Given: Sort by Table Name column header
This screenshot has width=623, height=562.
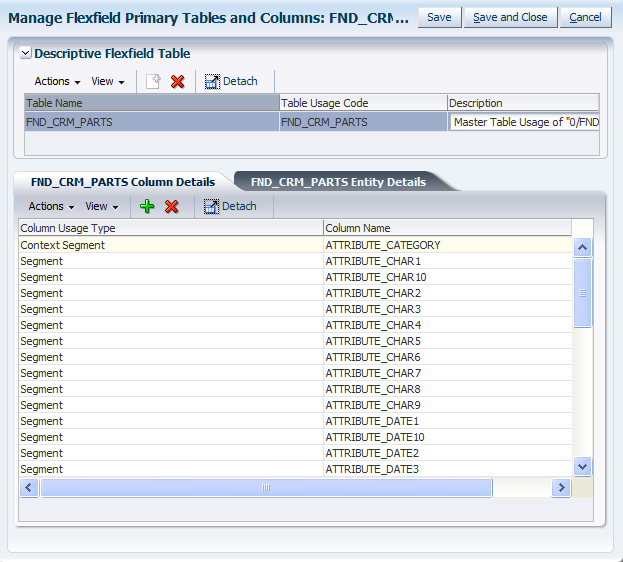Looking at the screenshot, I should click(x=152, y=103).
